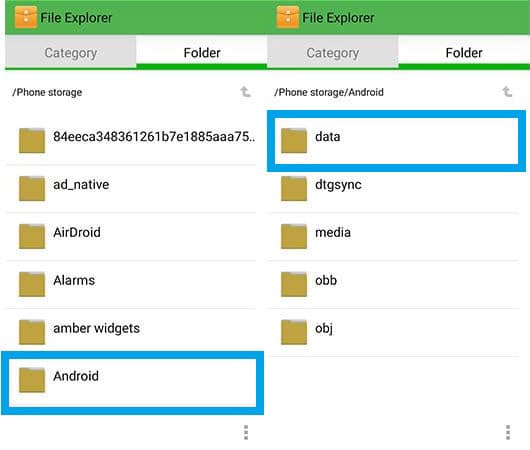This screenshot has width=530, height=450.
Task: Switch to Category tab in right pane
Action: [333, 52]
